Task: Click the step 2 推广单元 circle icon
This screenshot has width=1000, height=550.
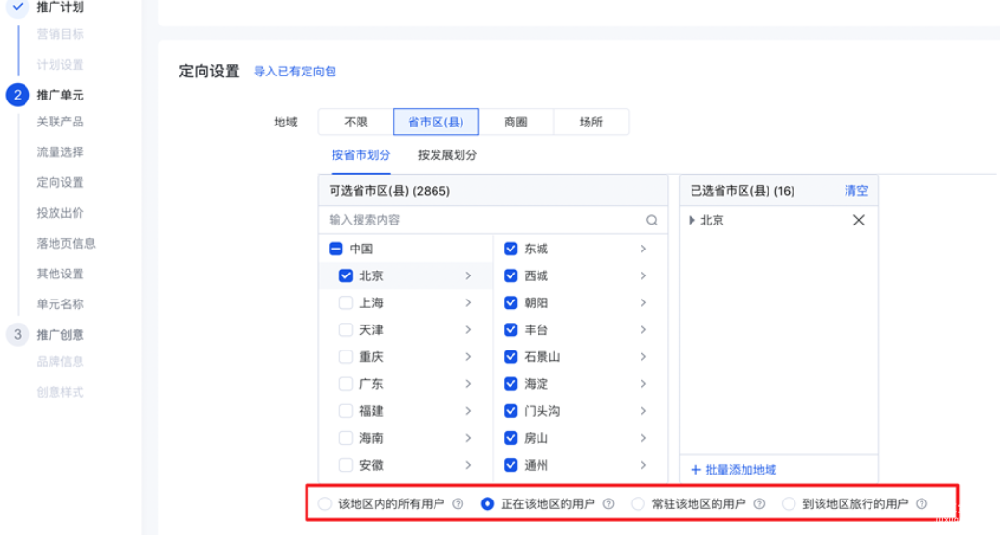Action: click(x=17, y=95)
